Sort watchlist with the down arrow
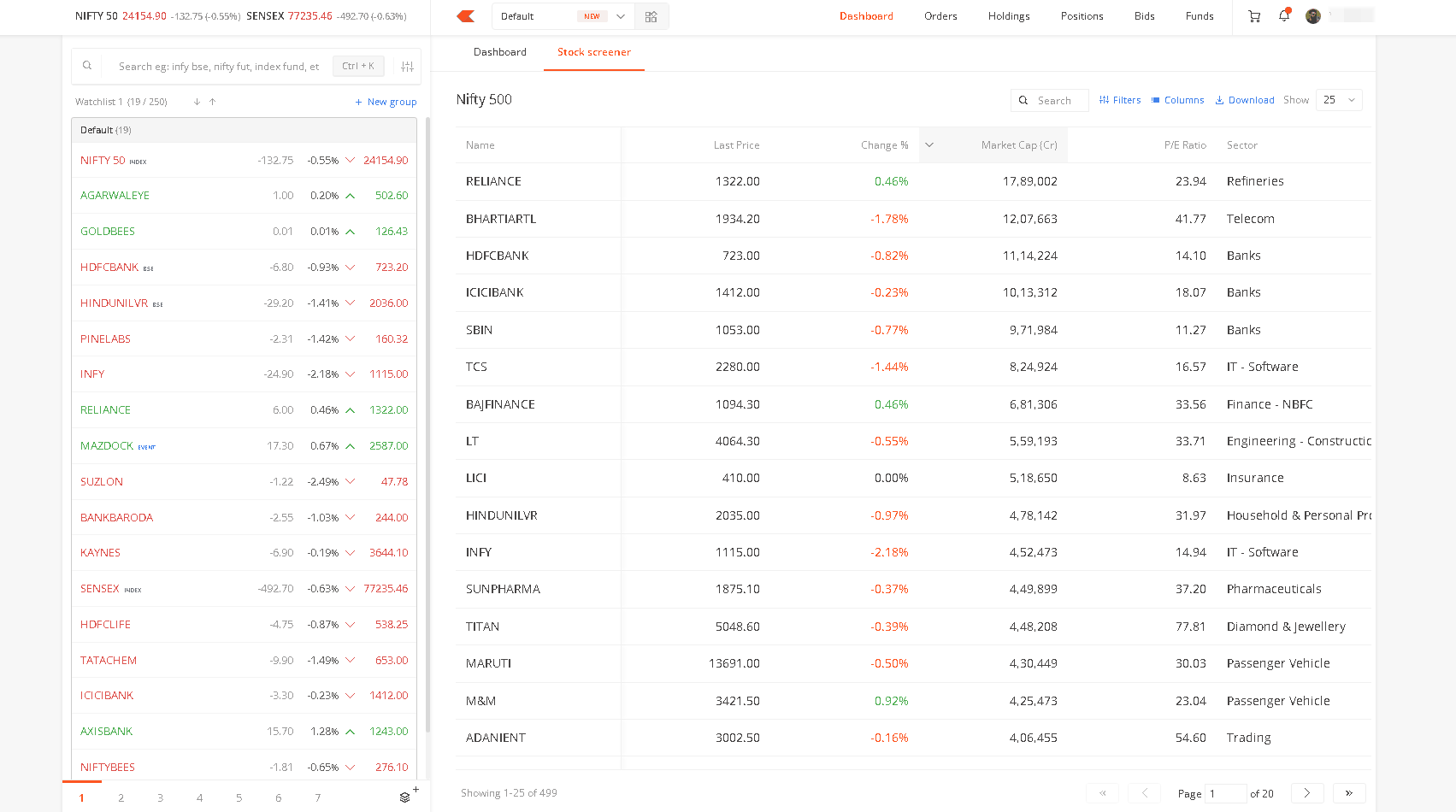The height and width of the screenshot is (812, 1456). click(x=197, y=102)
